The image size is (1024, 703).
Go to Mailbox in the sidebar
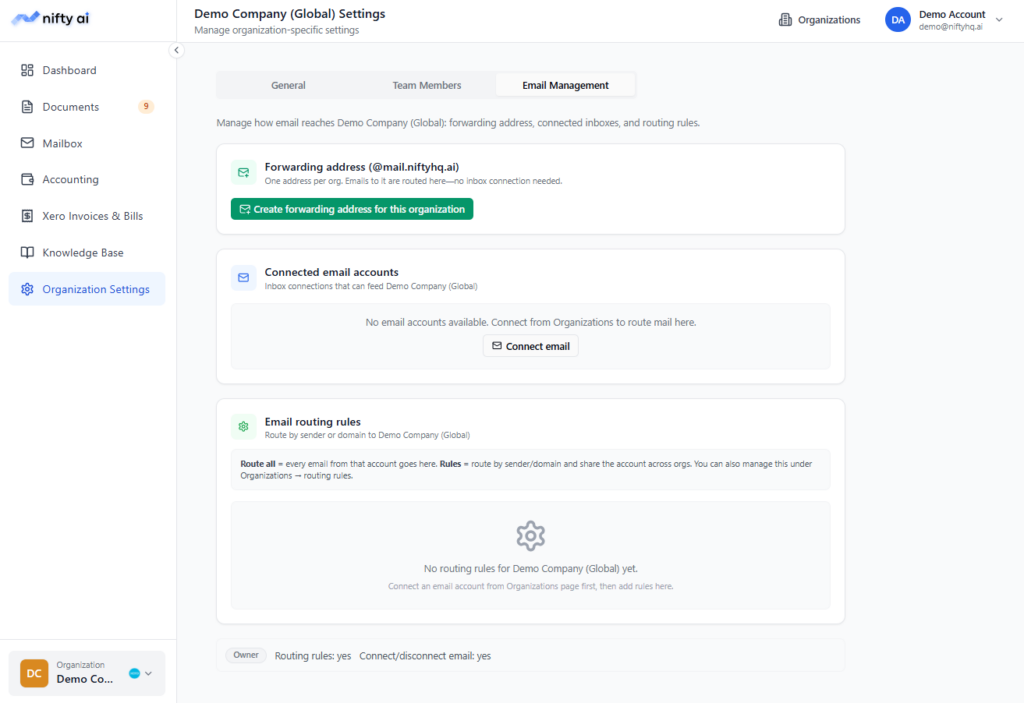coord(87,143)
